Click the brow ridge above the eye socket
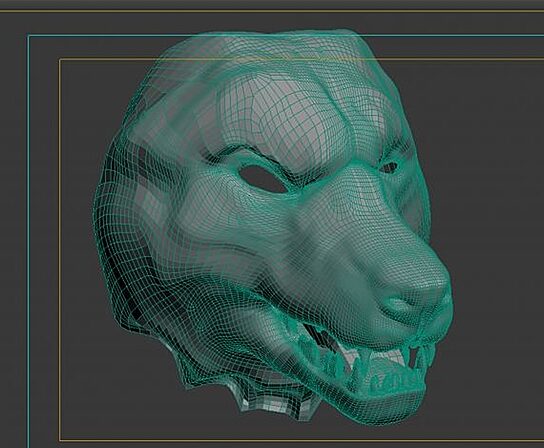 click(x=250, y=155)
